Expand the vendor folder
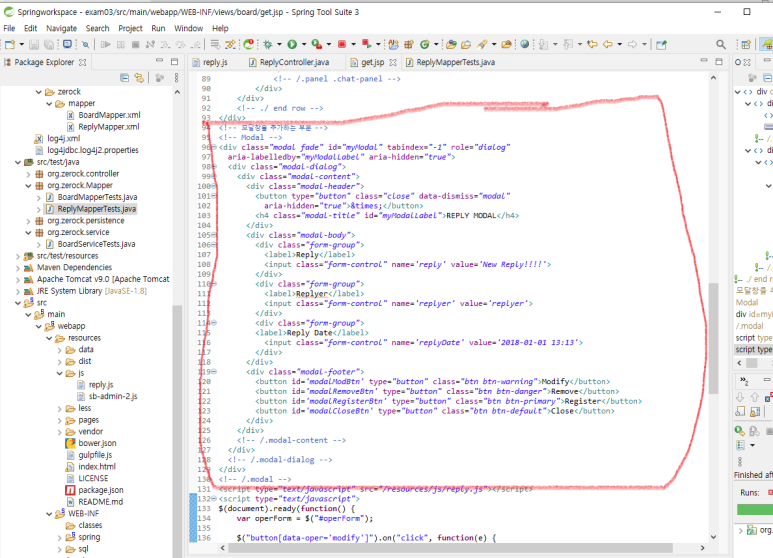Viewport: 773px width, 558px height. [x=60, y=432]
